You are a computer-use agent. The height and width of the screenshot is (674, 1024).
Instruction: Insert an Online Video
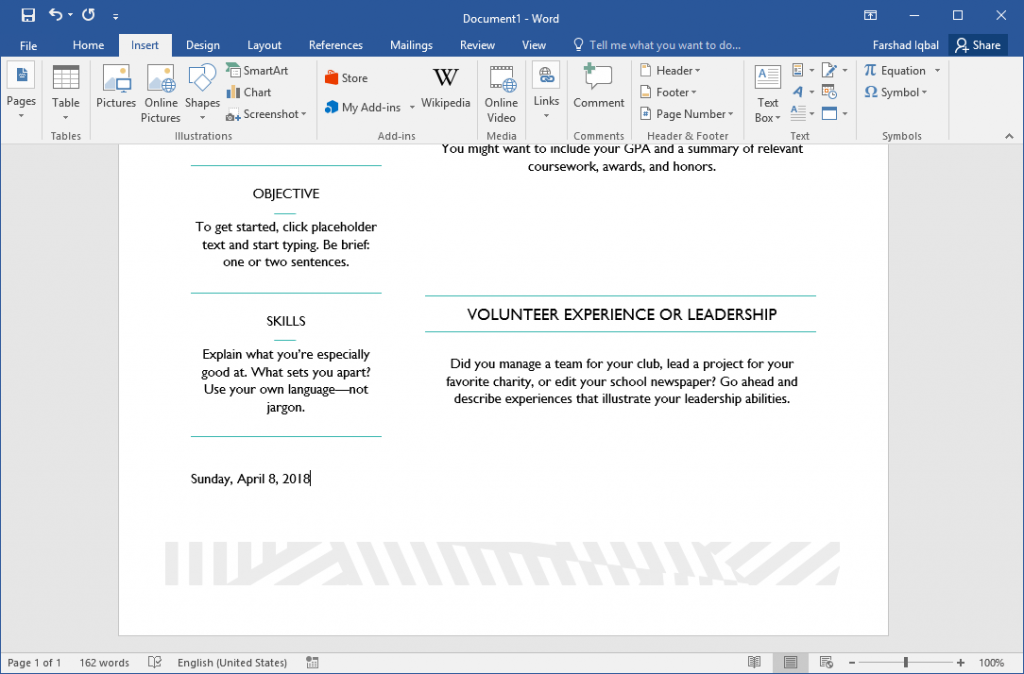(x=501, y=92)
